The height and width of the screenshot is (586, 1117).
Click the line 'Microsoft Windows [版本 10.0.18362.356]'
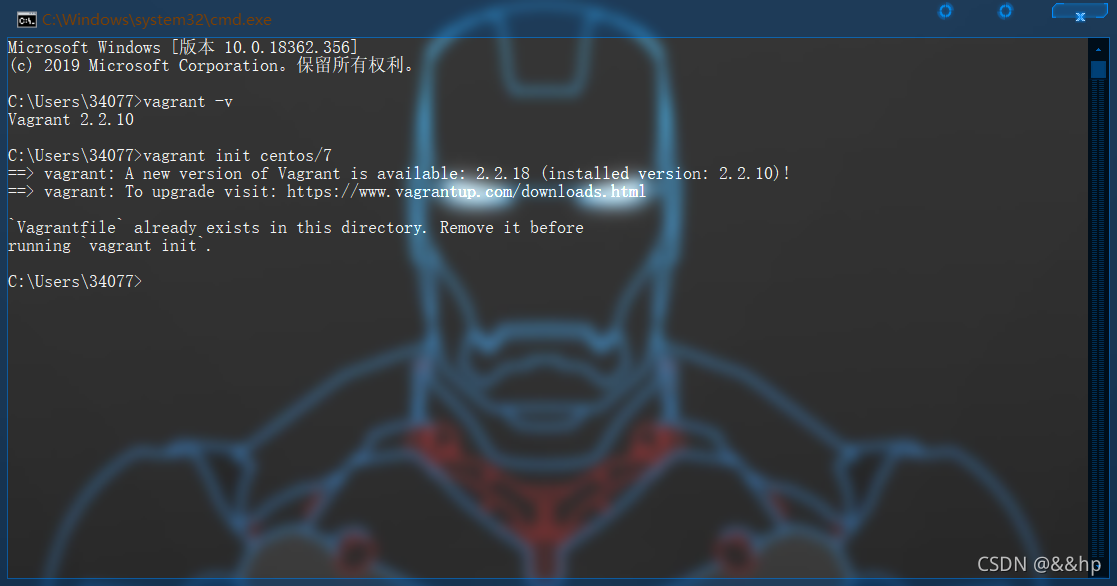183,48
